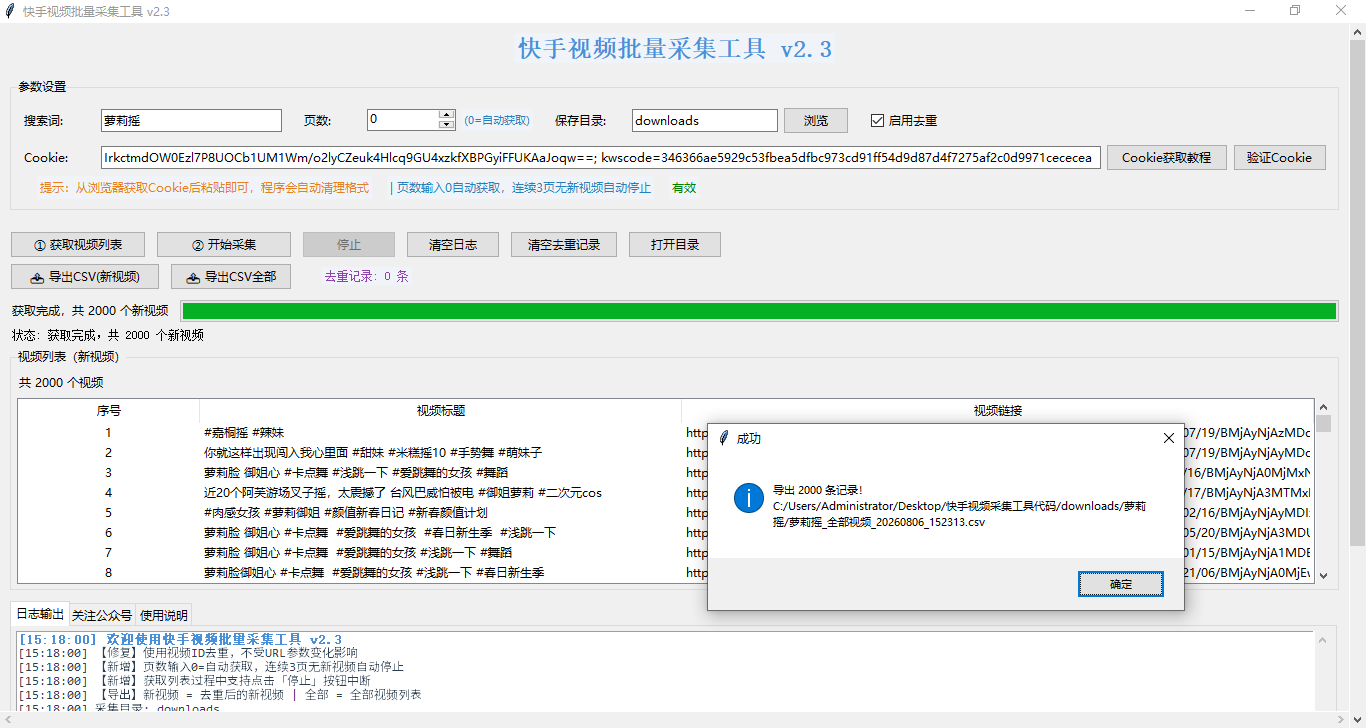Viewport: 1366px width, 728px height.
Task: Browse for save directory with 浏览
Action: pos(816,120)
